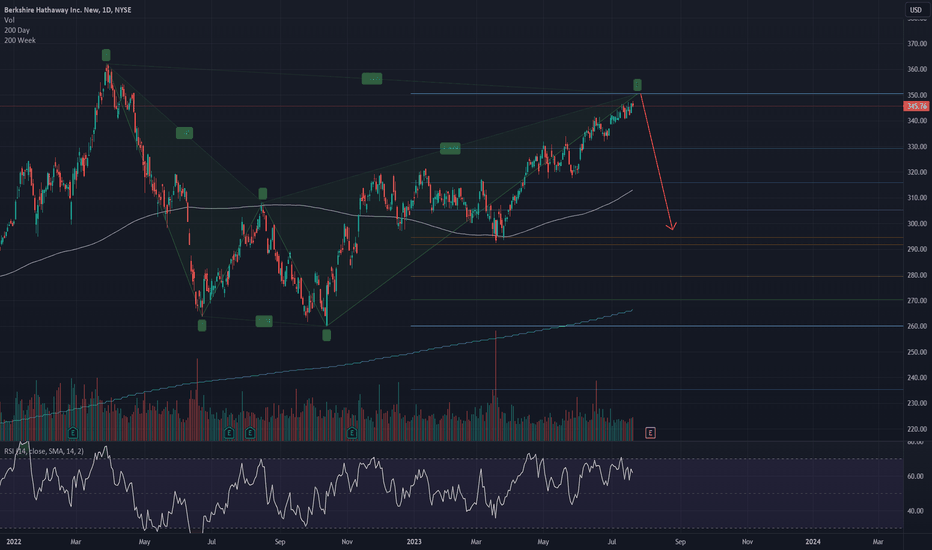Click the 60.00 RSI axis label
Screen dimensions: 932x550
pyautogui.click(x=915, y=476)
